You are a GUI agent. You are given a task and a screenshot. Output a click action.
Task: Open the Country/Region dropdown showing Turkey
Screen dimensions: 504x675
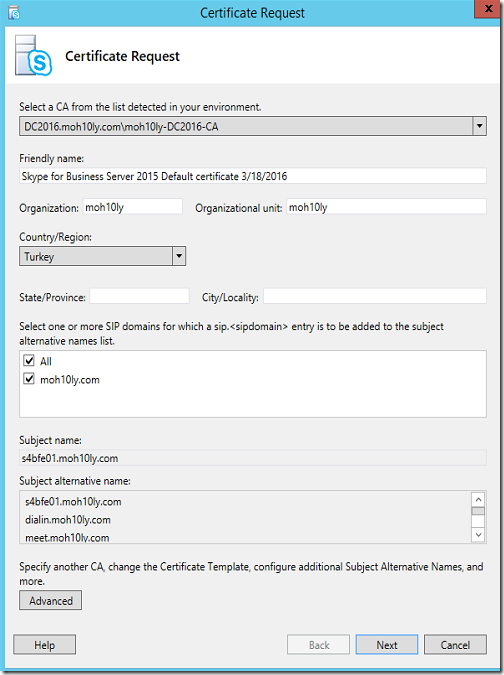pos(102,257)
